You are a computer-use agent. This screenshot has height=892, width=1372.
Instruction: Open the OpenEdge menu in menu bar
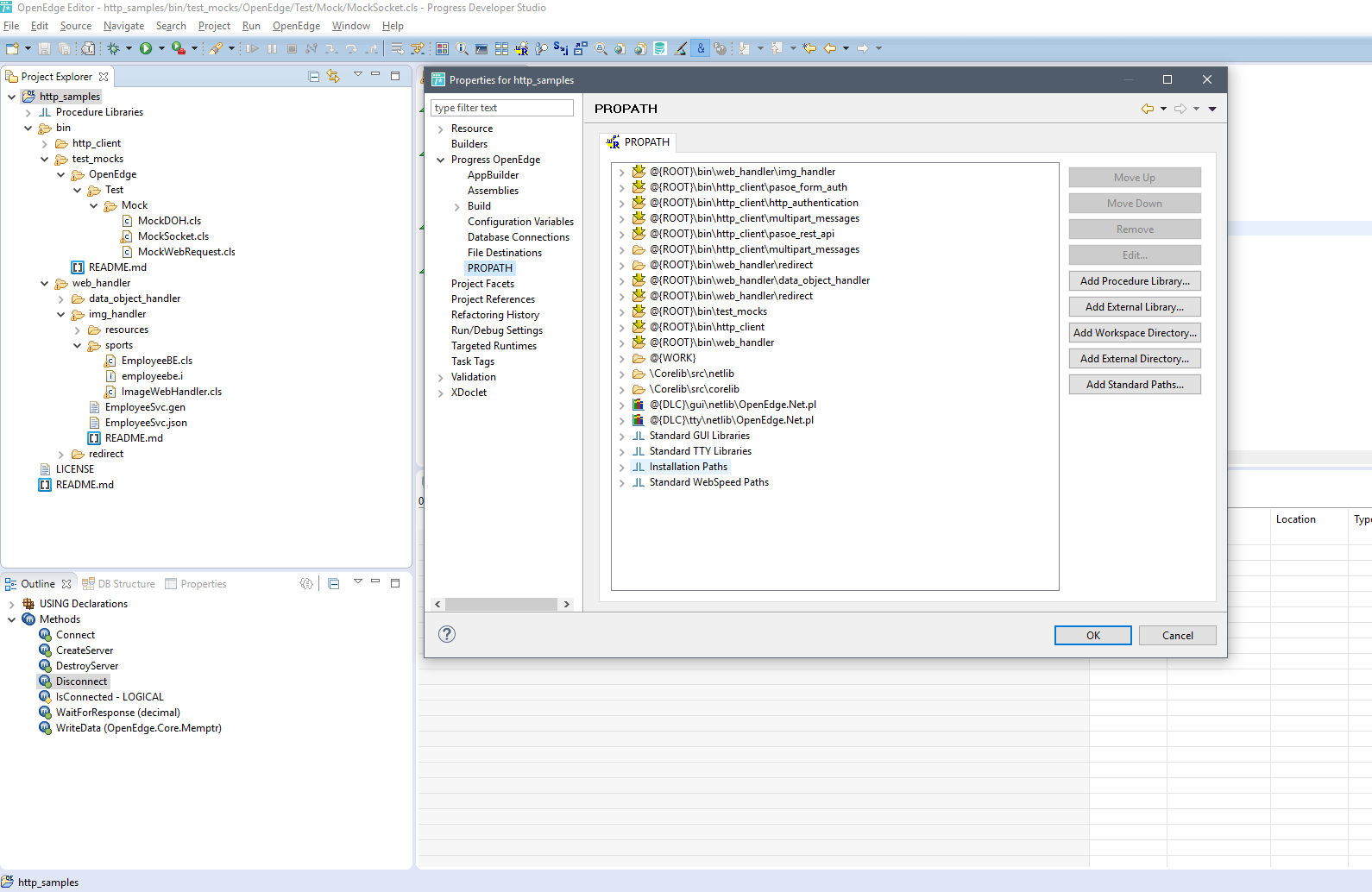pos(296,26)
